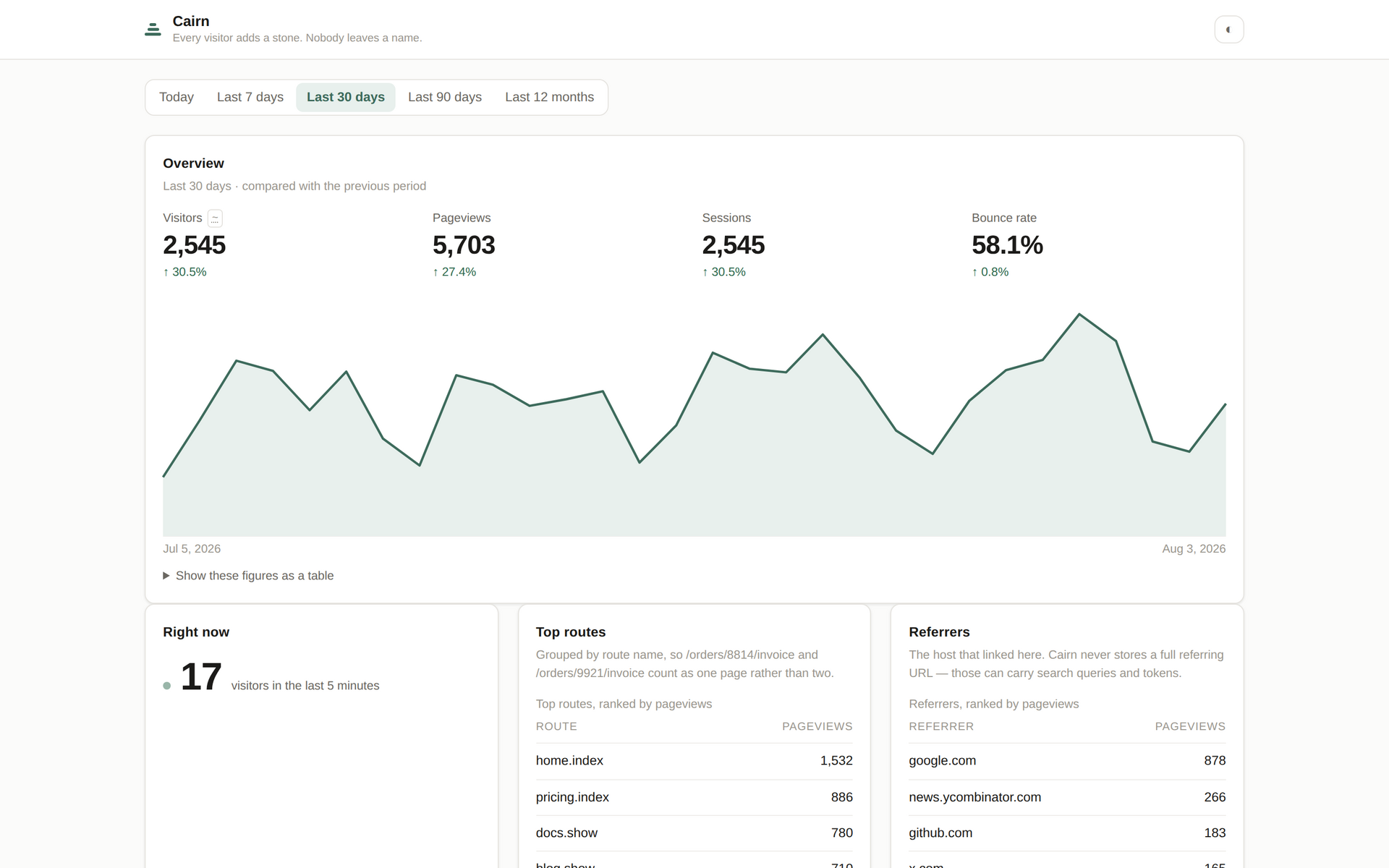The image size is (1389, 868).
Task: Select the Today range tab
Action: tap(177, 97)
